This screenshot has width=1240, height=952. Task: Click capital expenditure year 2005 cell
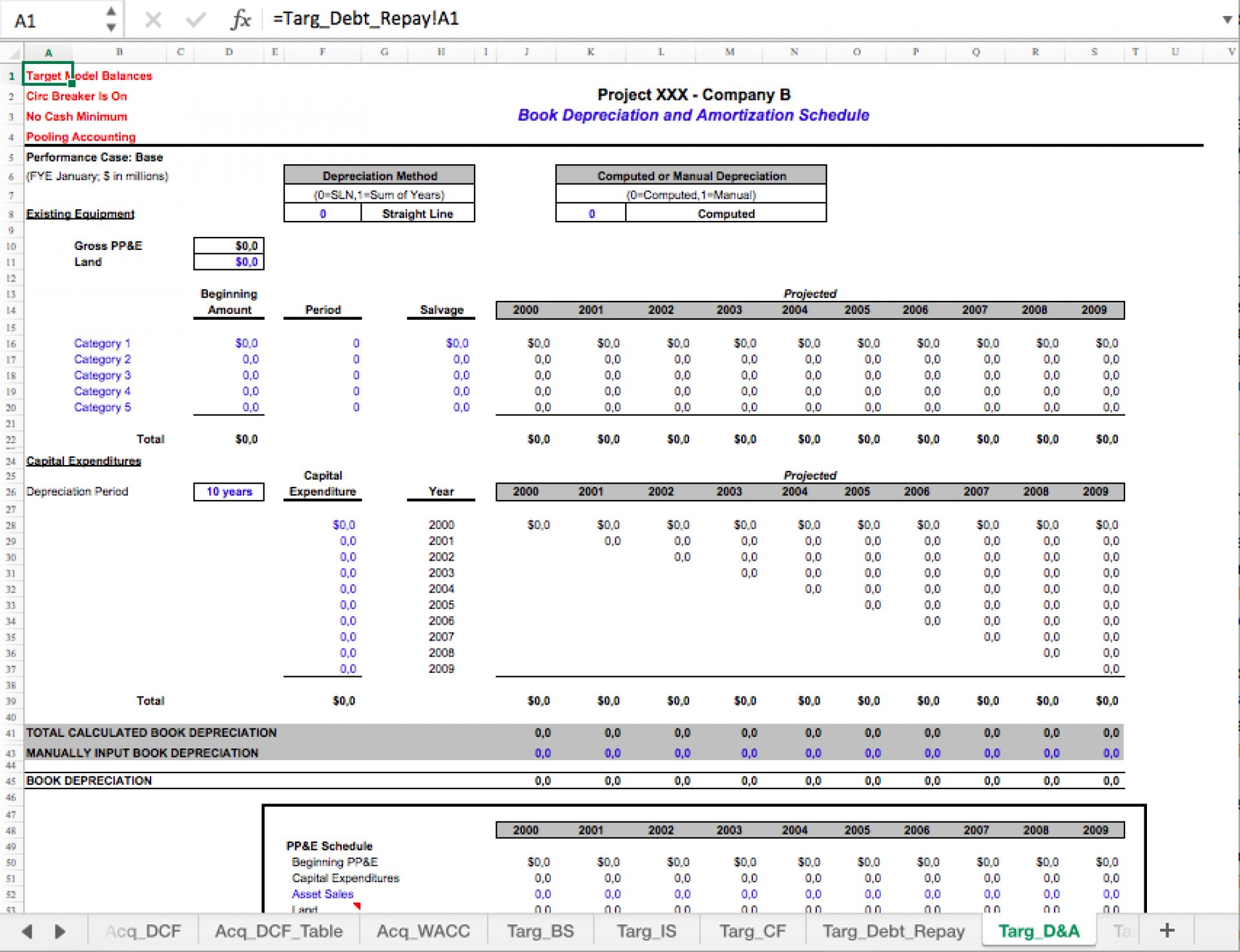tap(441, 605)
